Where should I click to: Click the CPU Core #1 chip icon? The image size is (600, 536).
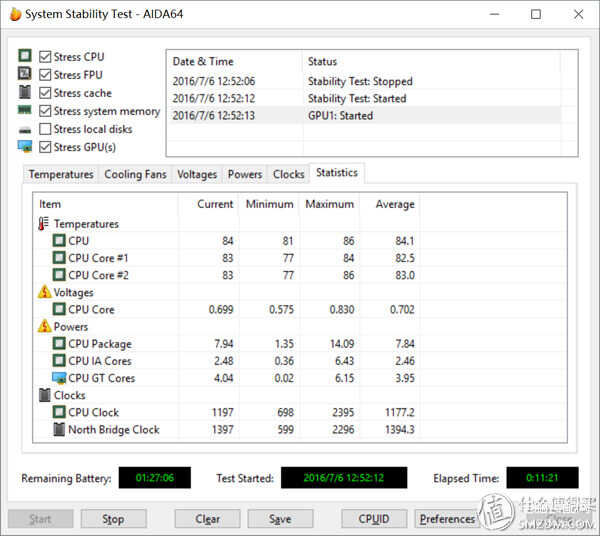pyautogui.click(x=59, y=257)
